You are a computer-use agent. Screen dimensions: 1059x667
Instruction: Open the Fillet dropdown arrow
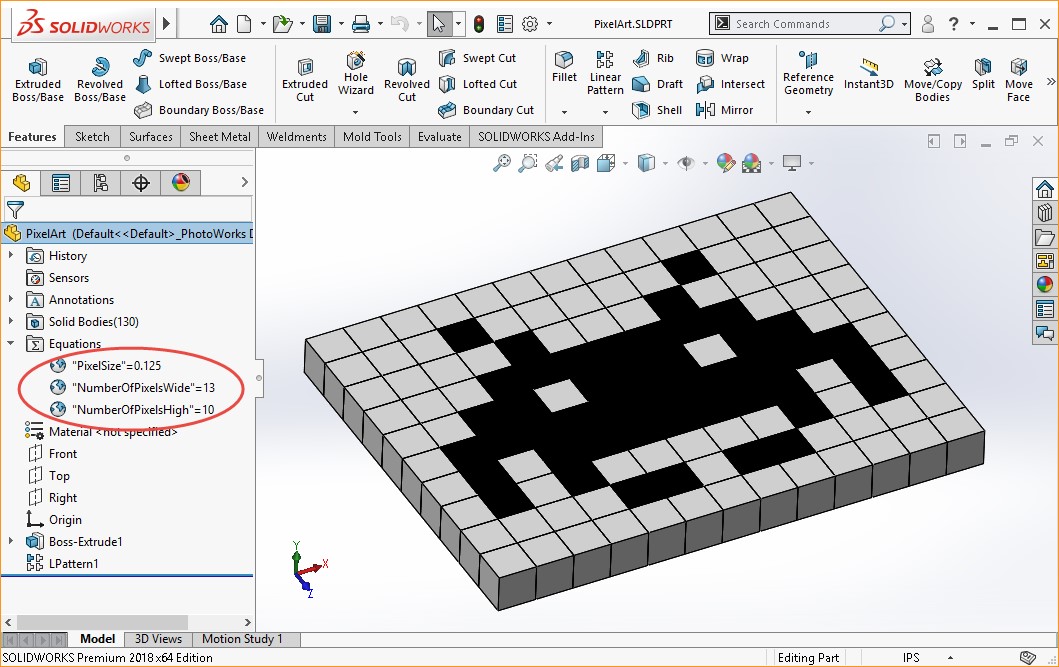[x=564, y=112]
